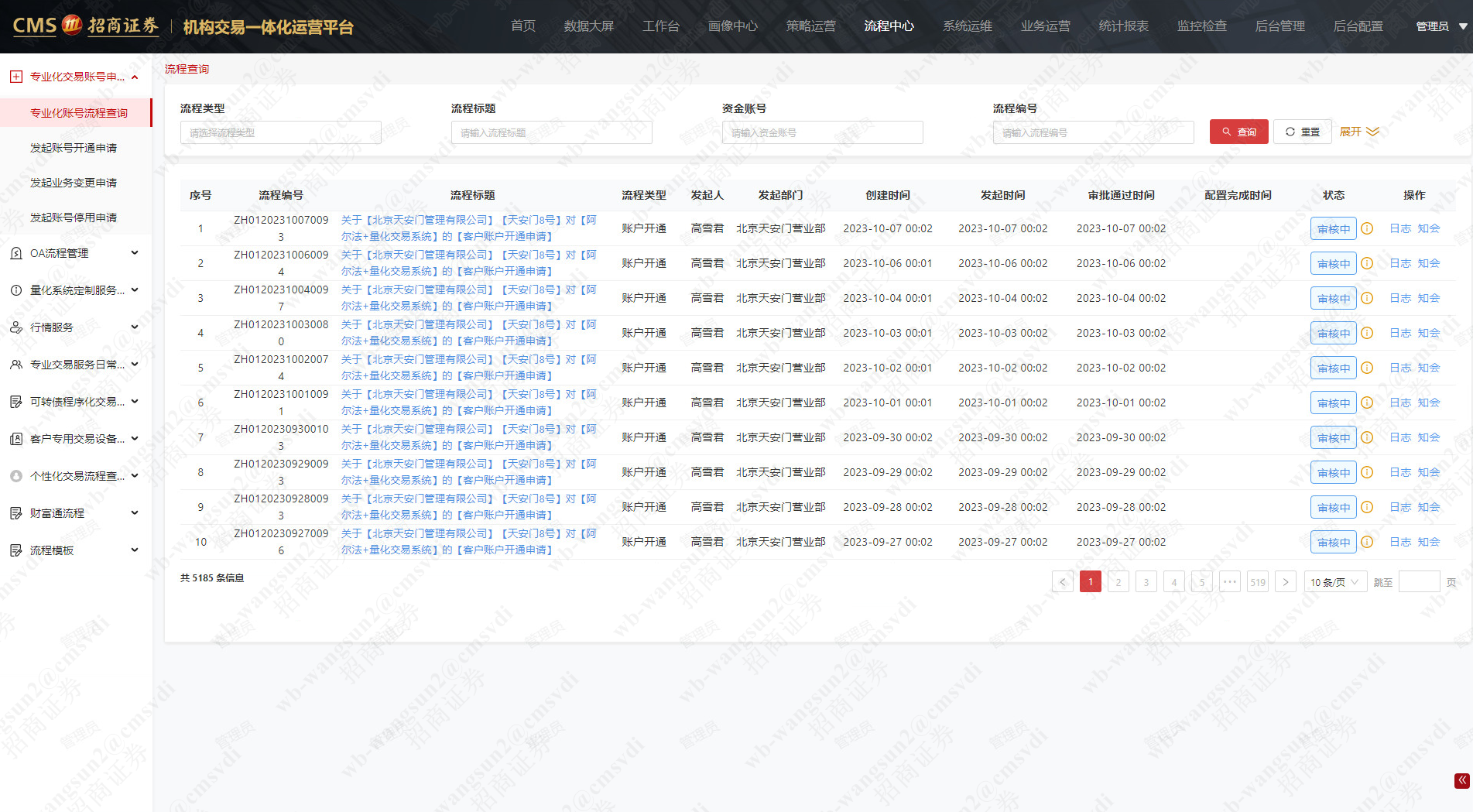This screenshot has height=812, width=1473.
Task: Go to page 2 in pagination
Action: 1118,582
